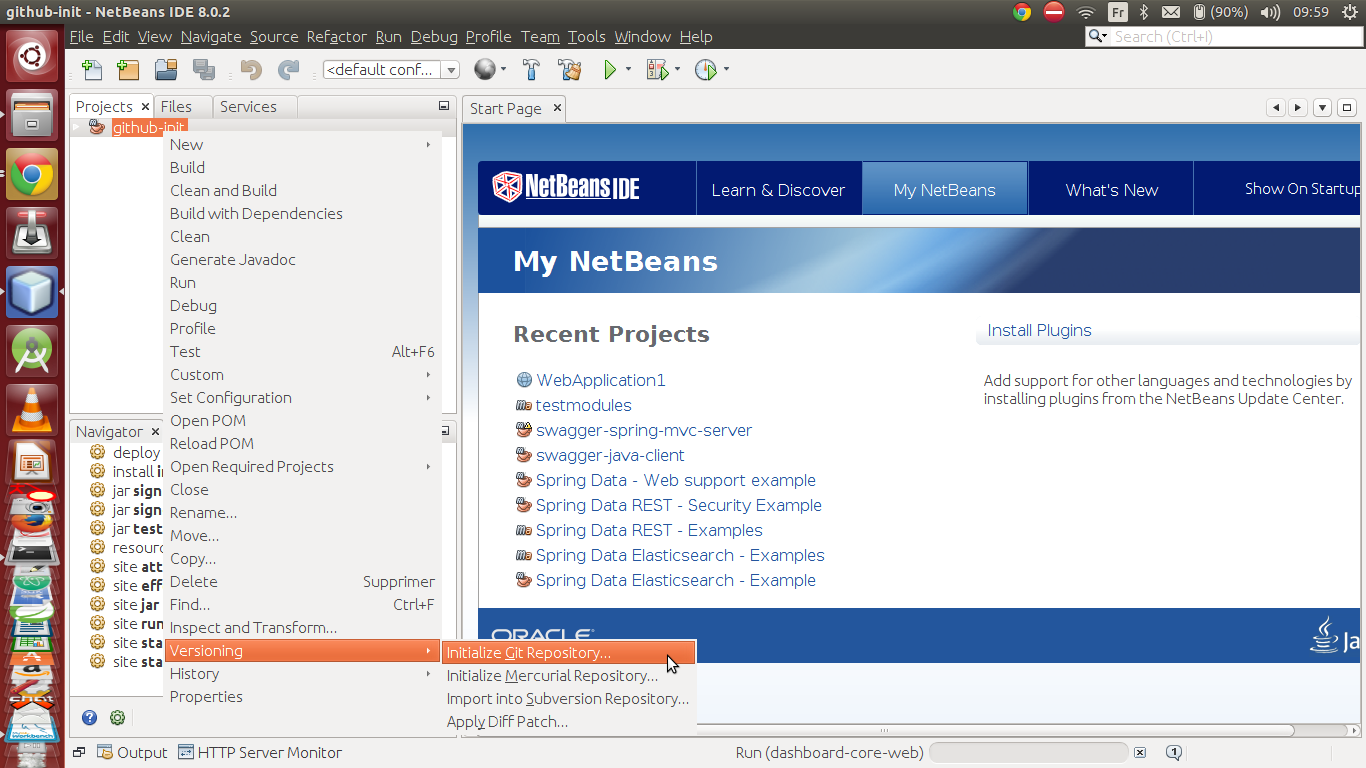Click the Save All toolbar icon
Viewport: 1366px width, 768px height.
[x=204, y=70]
